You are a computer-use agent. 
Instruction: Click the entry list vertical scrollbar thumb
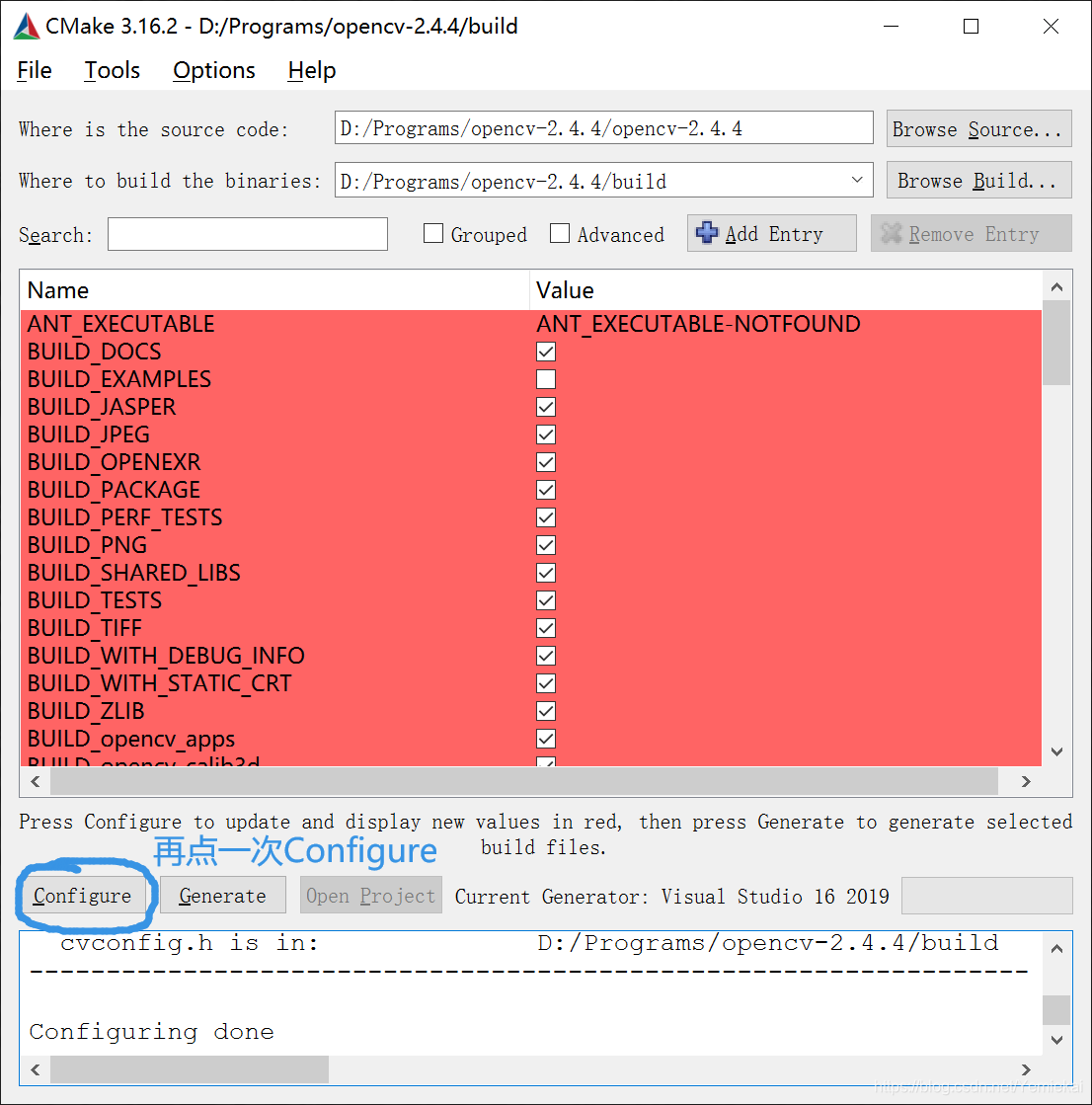pyautogui.click(x=1056, y=343)
